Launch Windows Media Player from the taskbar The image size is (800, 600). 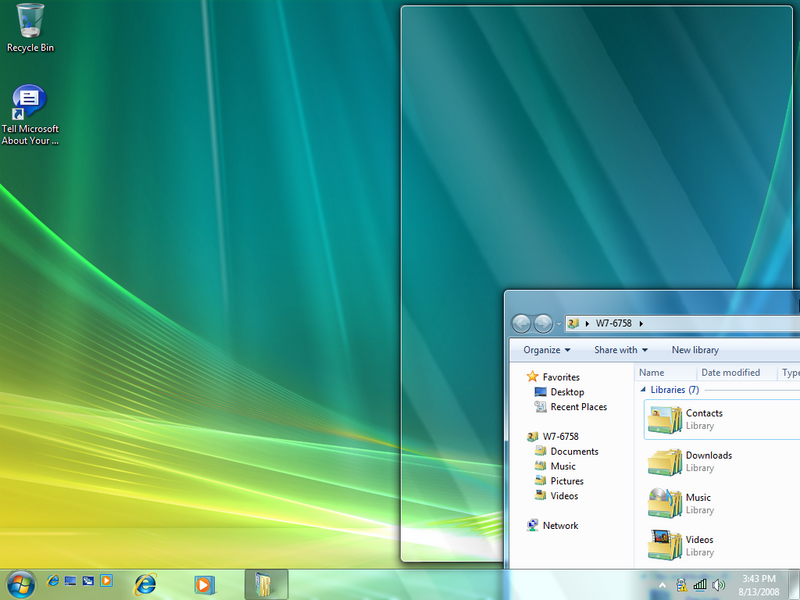203,583
